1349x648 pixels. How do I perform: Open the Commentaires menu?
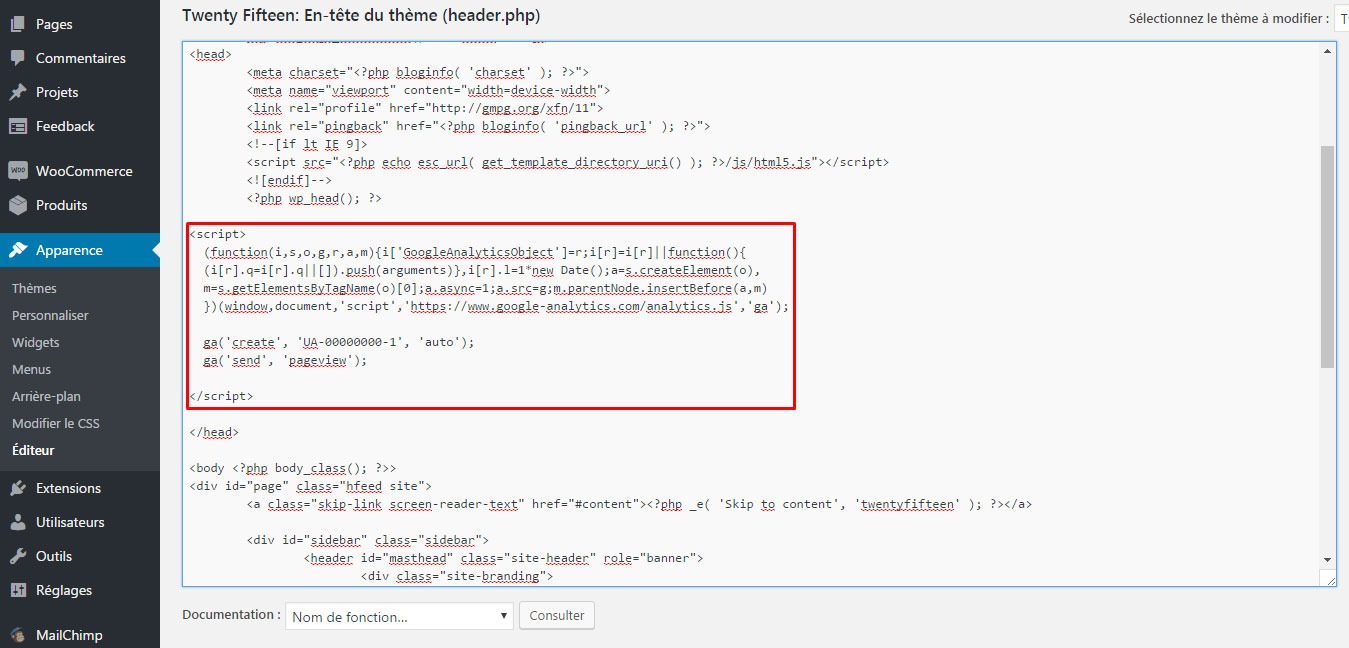[80, 58]
